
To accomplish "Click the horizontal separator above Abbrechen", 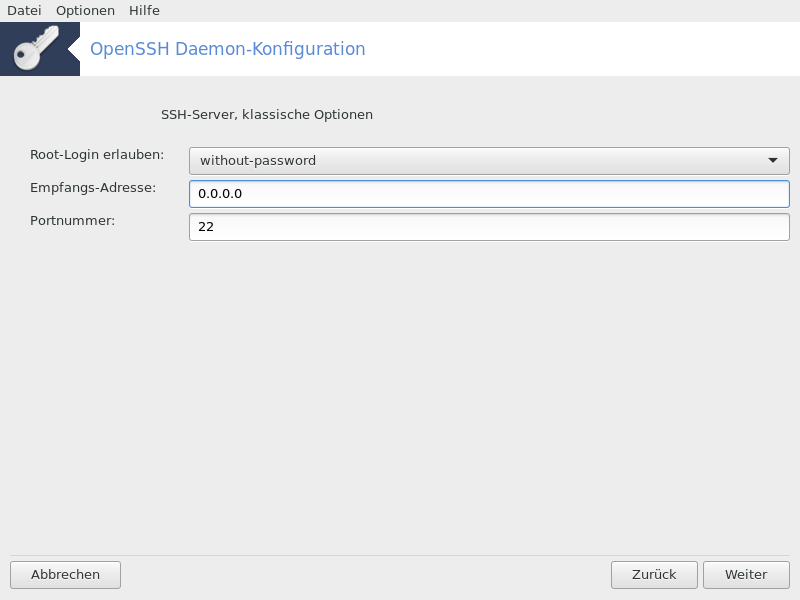I will click(x=400, y=555).
